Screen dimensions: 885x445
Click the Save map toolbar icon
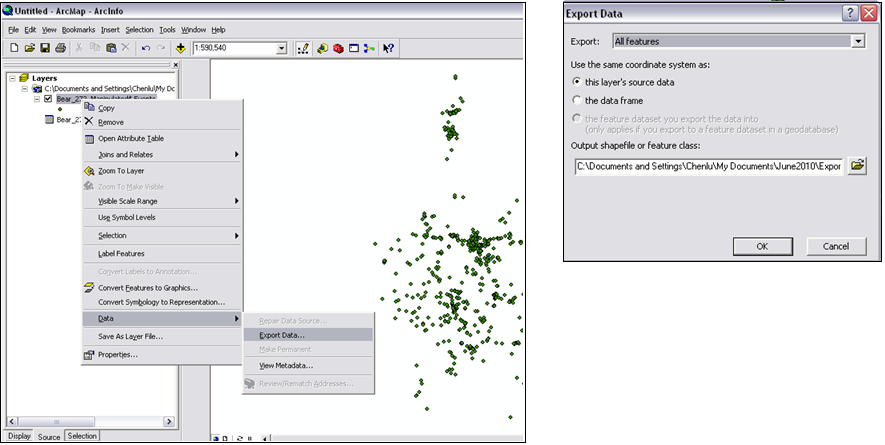pyautogui.click(x=45, y=48)
